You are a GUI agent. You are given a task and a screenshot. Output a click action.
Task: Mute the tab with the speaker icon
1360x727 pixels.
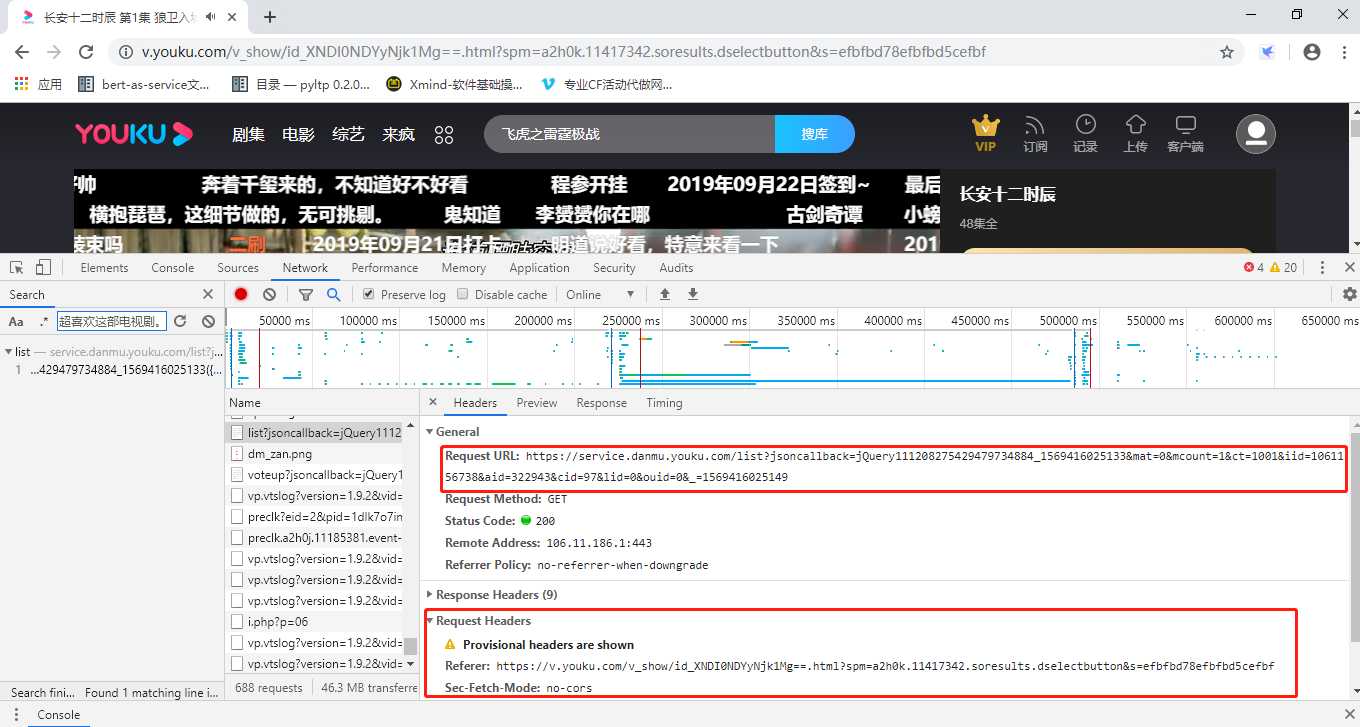click(x=210, y=17)
